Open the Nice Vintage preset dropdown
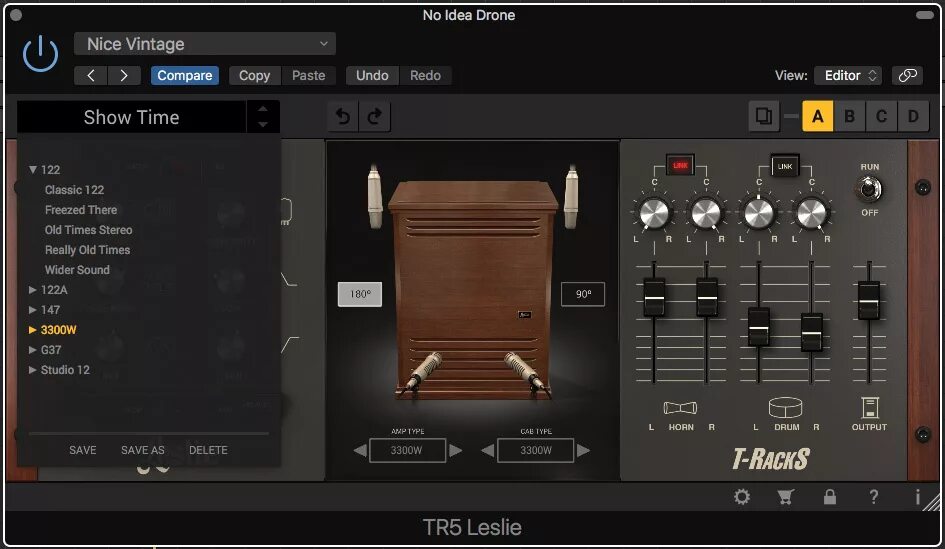This screenshot has height=549, width=945. click(x=205, y=44)
